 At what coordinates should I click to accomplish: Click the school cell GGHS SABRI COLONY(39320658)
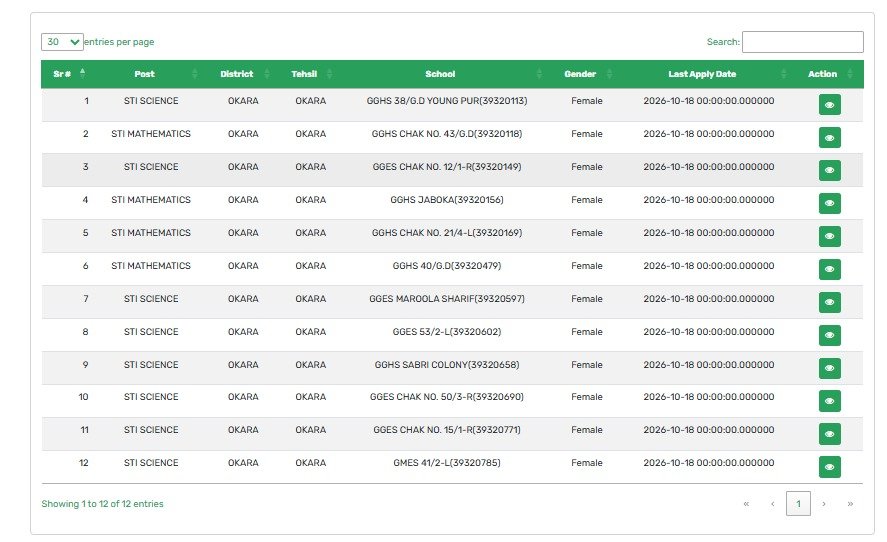pyautogui.click(x=447, y=365)
